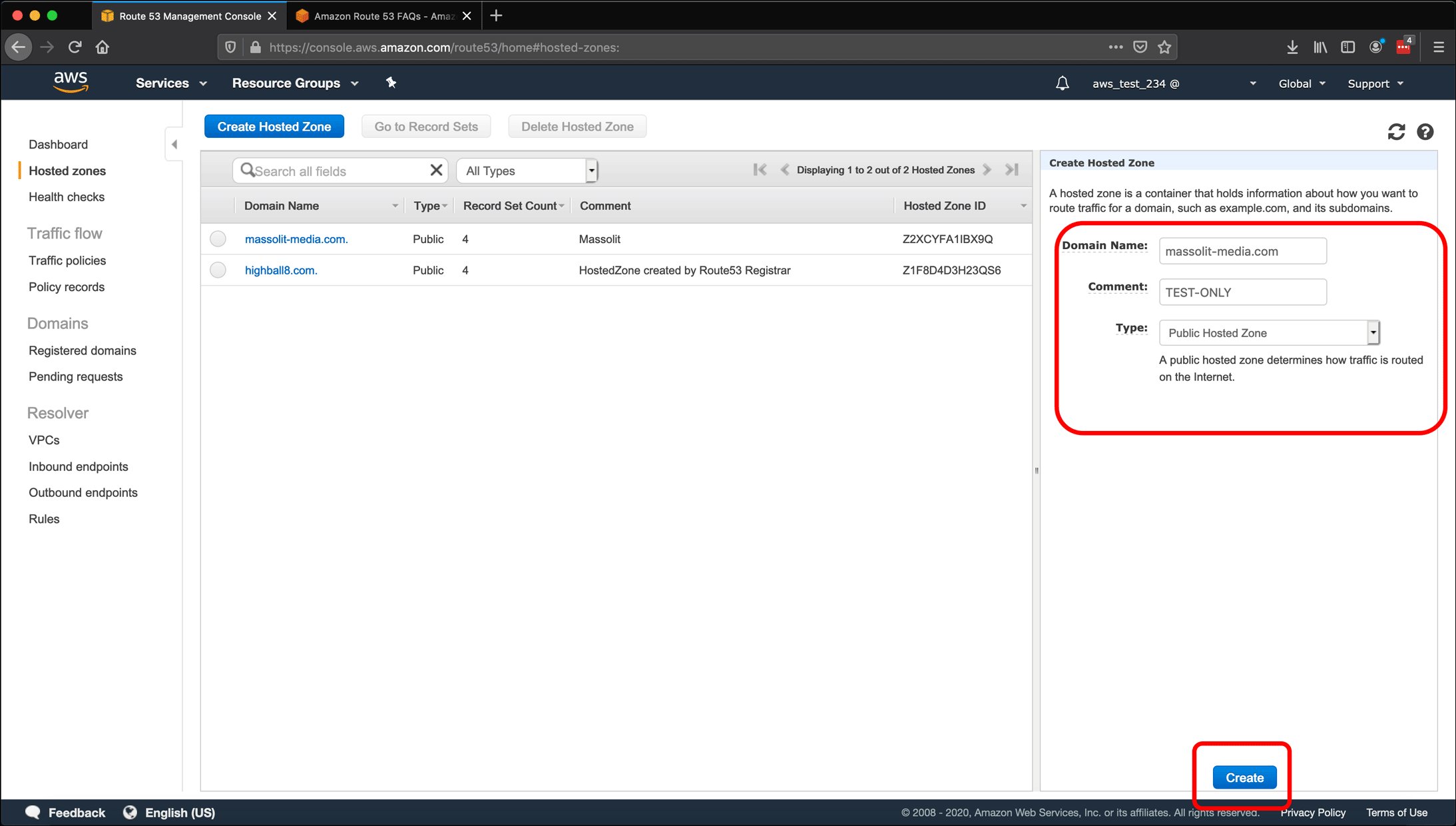Select the highball8.com radio button
Viewport: 1456px width, 826px height.
(218, 270)
